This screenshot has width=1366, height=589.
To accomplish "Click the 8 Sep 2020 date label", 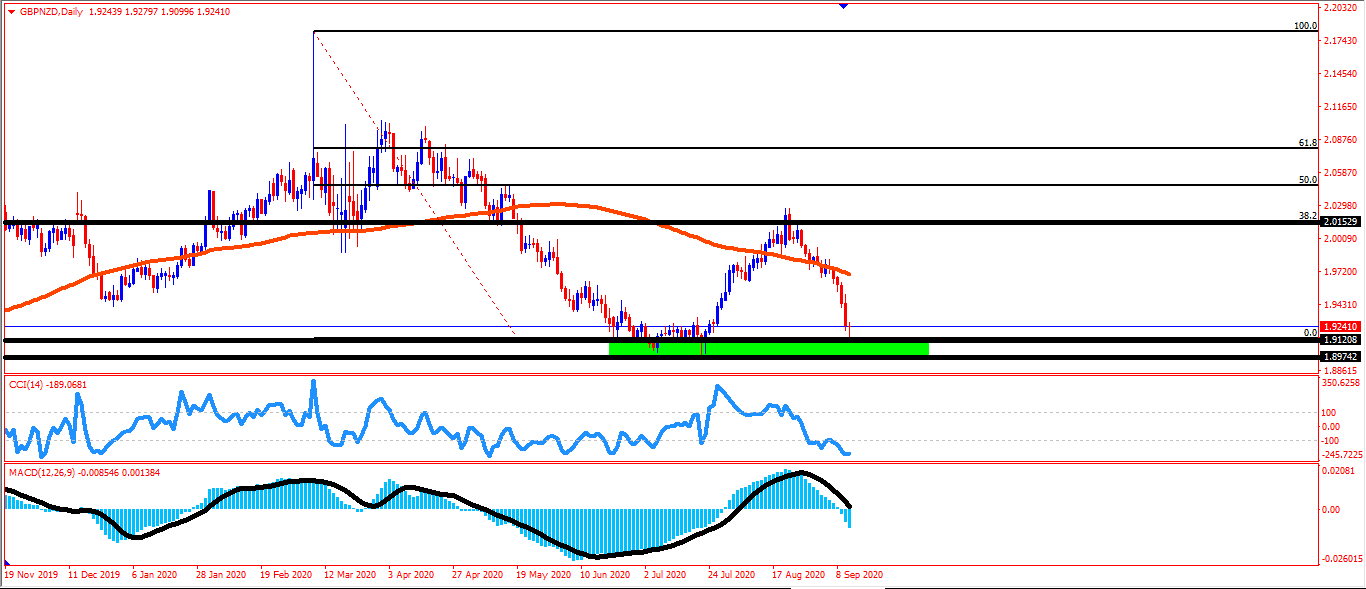I will [859, 575].
